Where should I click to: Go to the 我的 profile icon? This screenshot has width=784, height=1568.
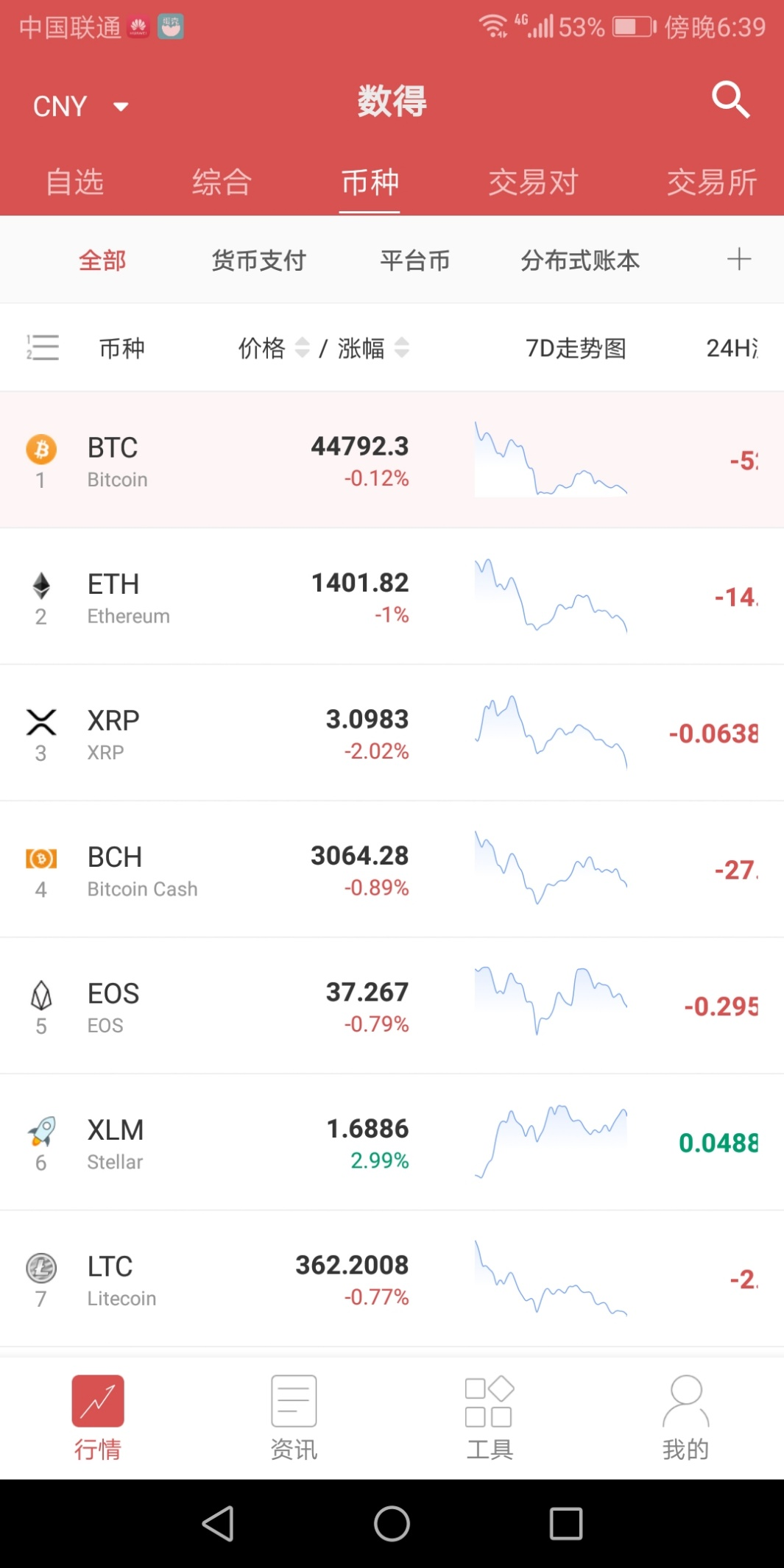coord(685,1401)
